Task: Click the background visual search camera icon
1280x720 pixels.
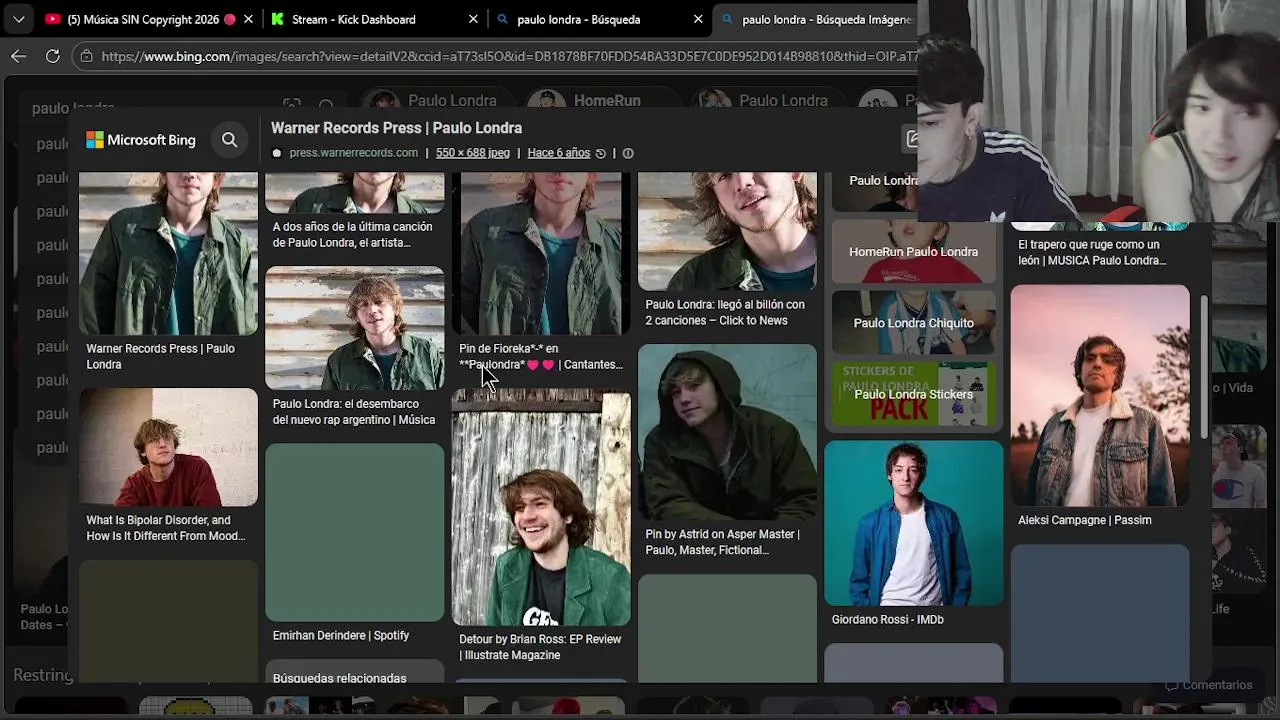Action: [x=291, y=106]
